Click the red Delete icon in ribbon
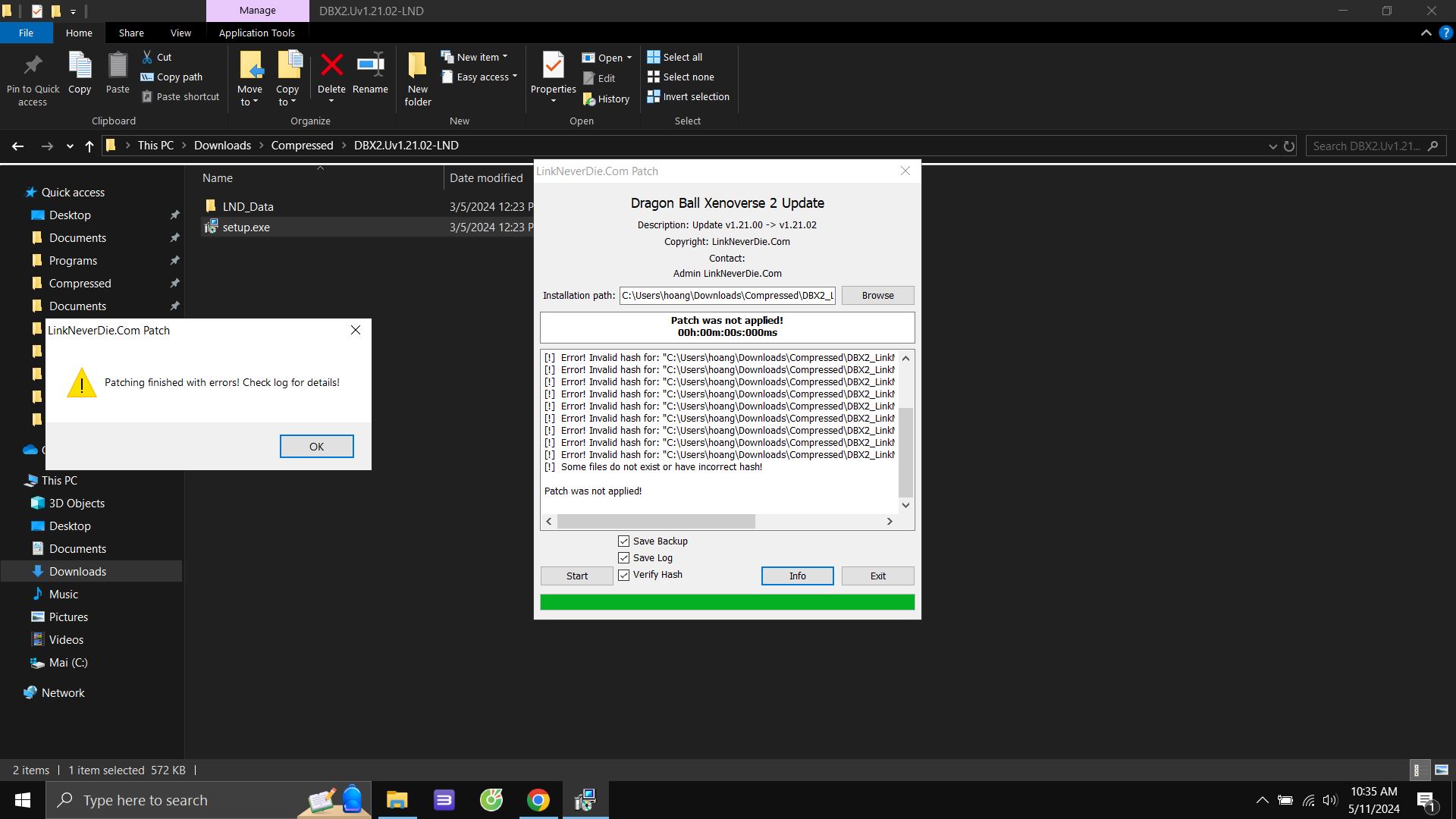 coord(331,67)
